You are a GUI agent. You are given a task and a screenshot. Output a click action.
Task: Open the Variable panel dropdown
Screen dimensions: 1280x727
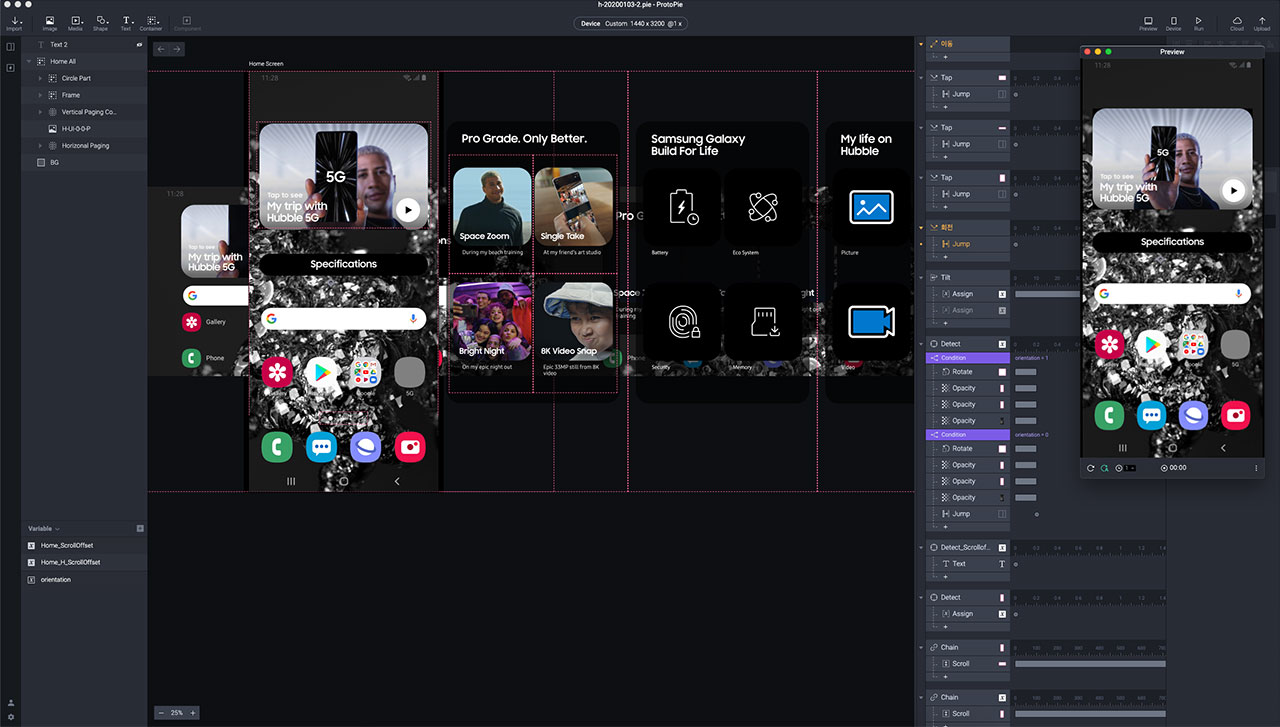(x=57, y=529)
